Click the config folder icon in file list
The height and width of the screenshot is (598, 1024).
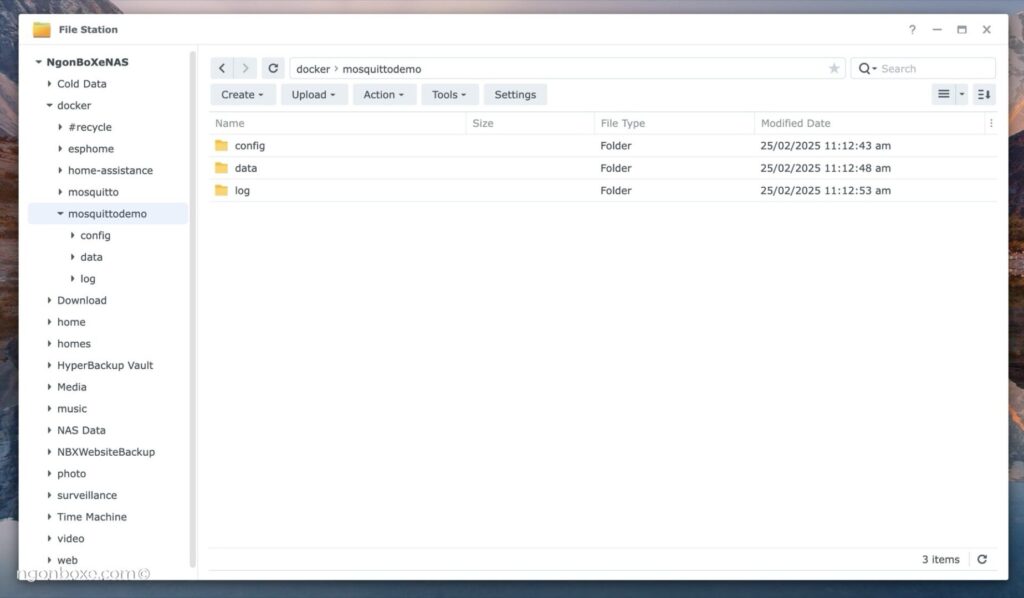point(221,146)
